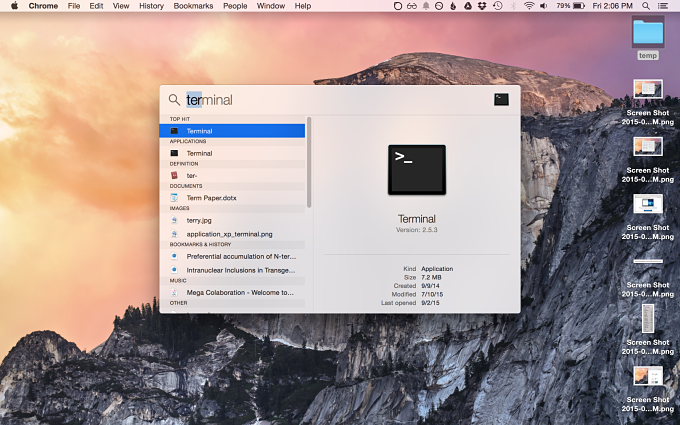
Task: Click the Bluetooth menu bar icon
Action: tap(513, 6)
